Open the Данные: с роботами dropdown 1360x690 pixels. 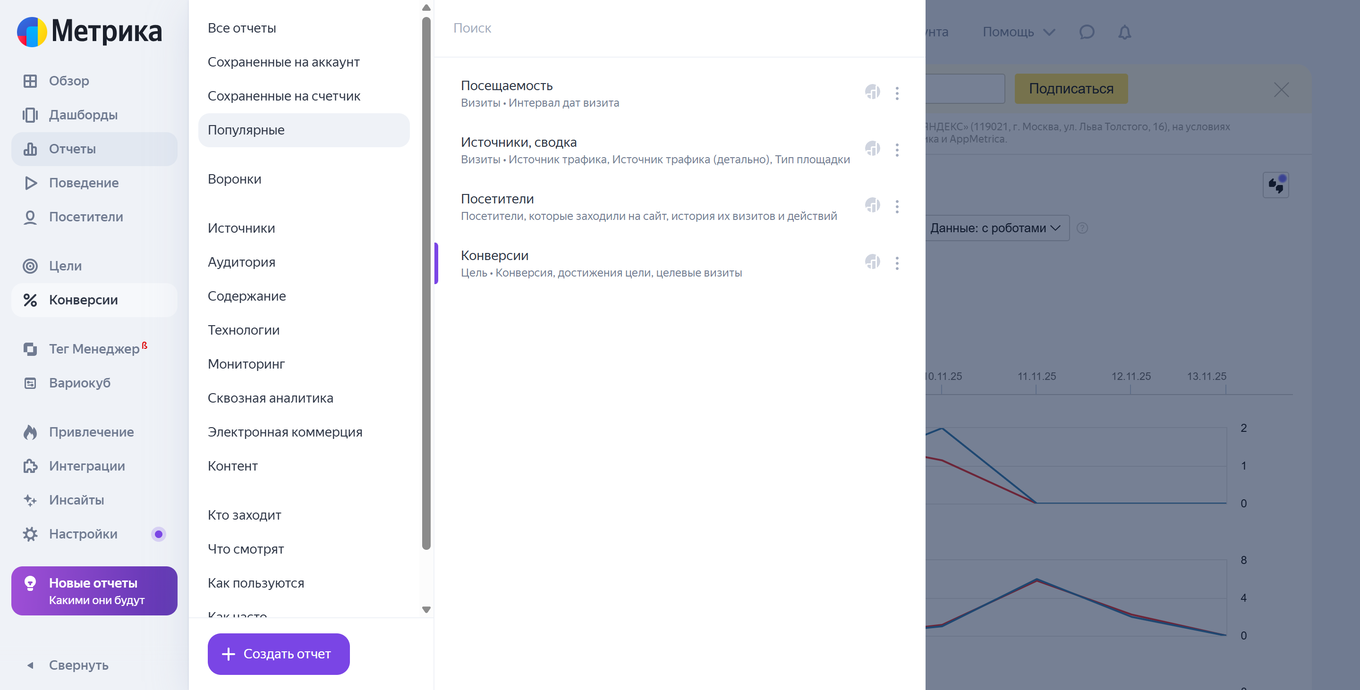click(995, 228)
